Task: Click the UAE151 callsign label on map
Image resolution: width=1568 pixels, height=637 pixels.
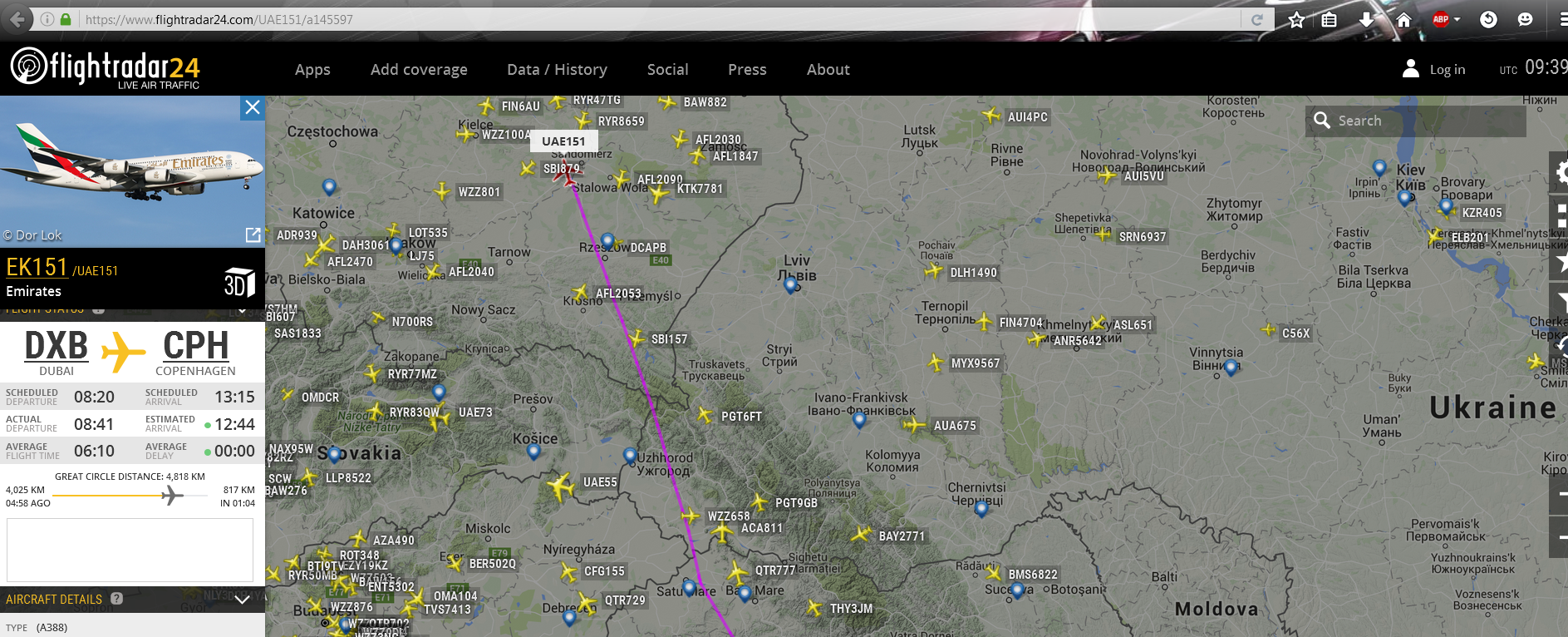Action: click(563, 141)
